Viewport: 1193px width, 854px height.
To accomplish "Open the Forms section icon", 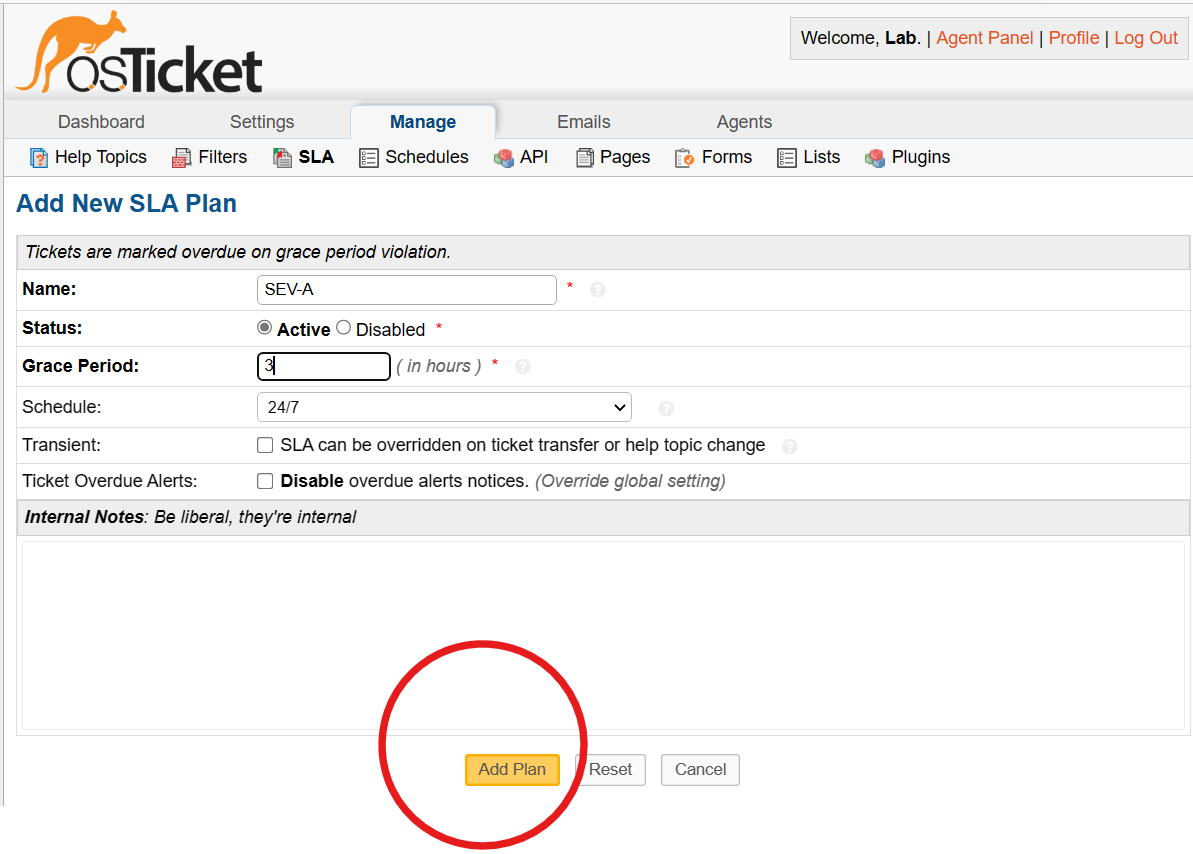I will click(686, 157).
